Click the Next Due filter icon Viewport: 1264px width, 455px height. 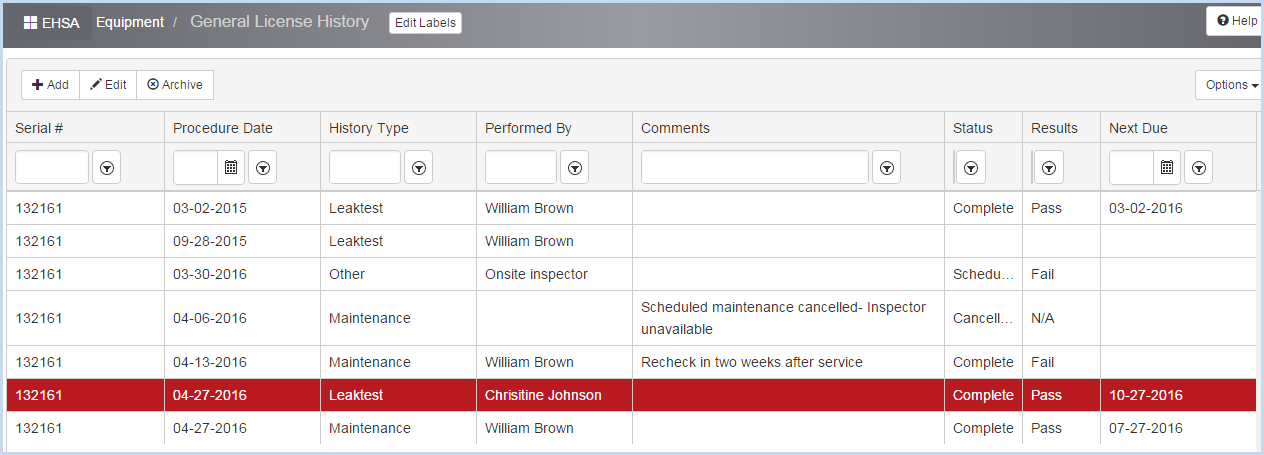point(1199,168)
